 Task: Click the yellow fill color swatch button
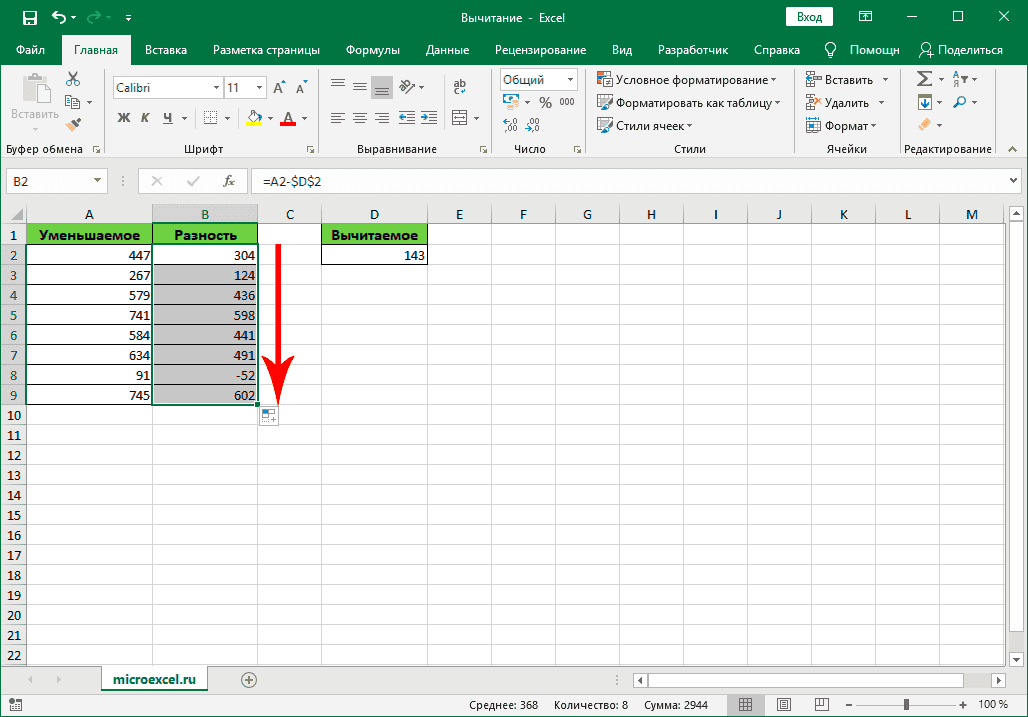click(254, 118)
